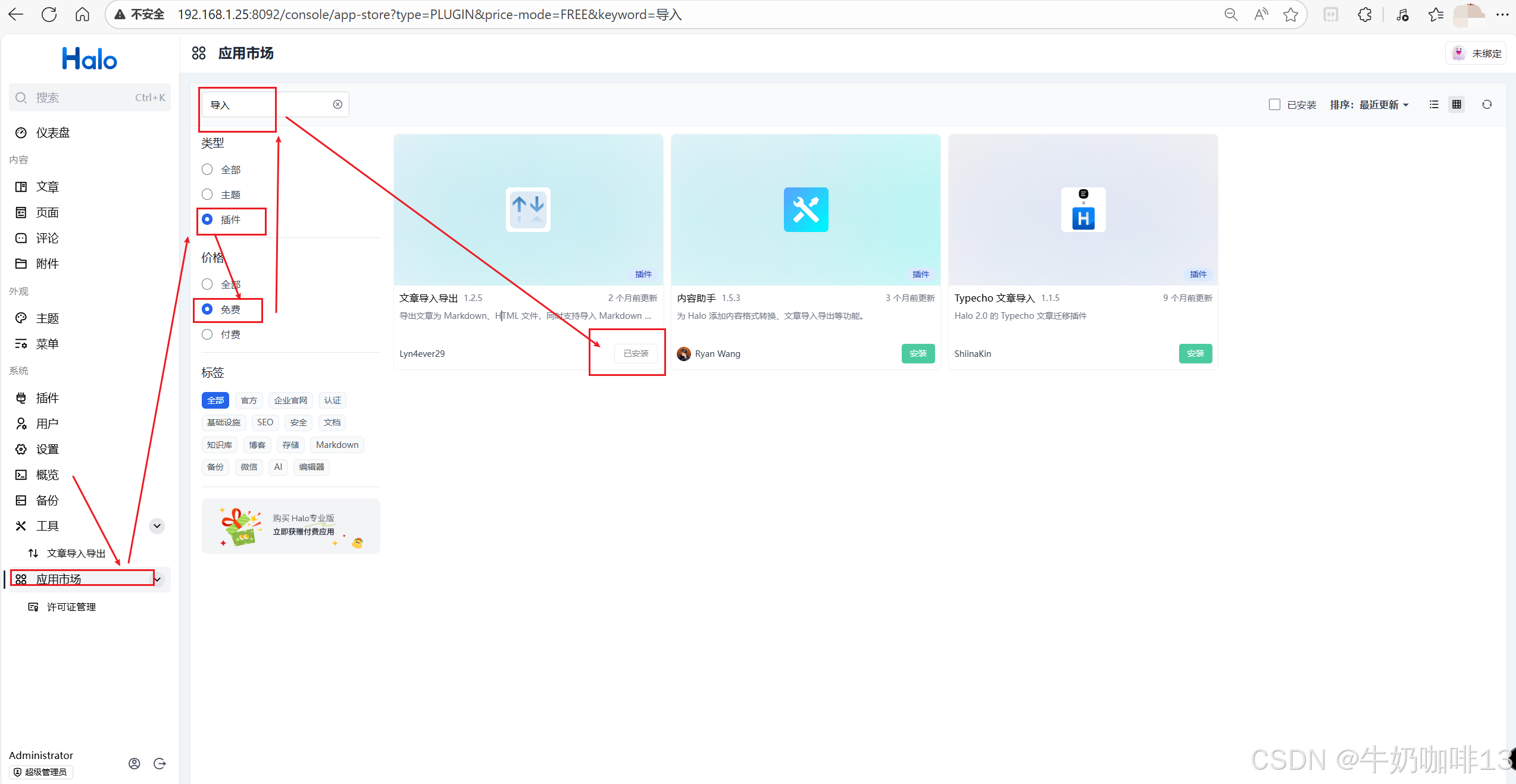Filter by Markdown tag
Image resolution: width=1516 pixels, height=784 pixels.
[x=337, y=445]
